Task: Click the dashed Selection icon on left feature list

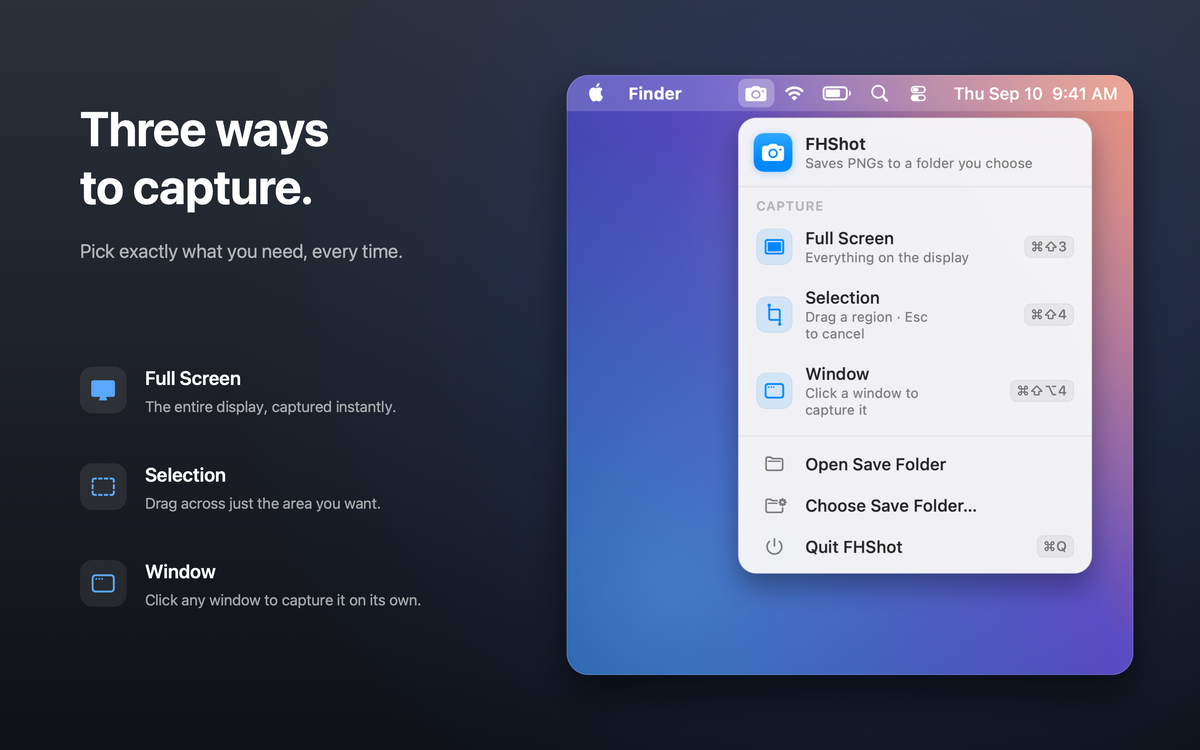Action: click(103, 487)
